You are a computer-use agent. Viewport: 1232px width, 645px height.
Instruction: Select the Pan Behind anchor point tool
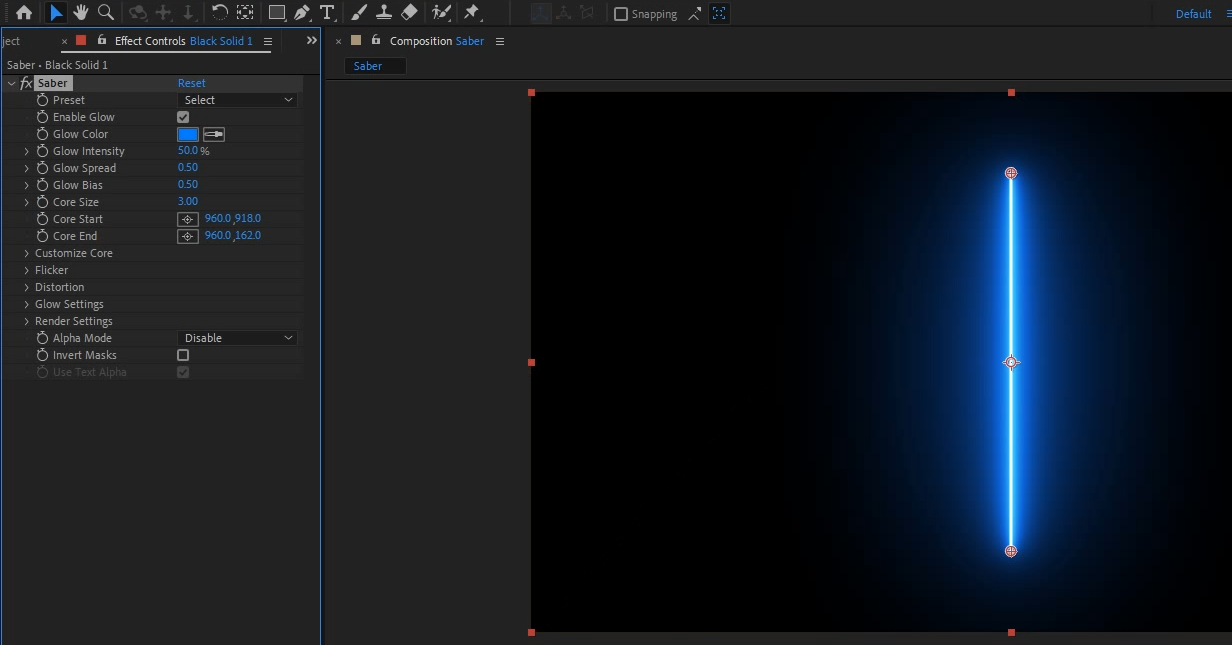click(x=244, y=13)
